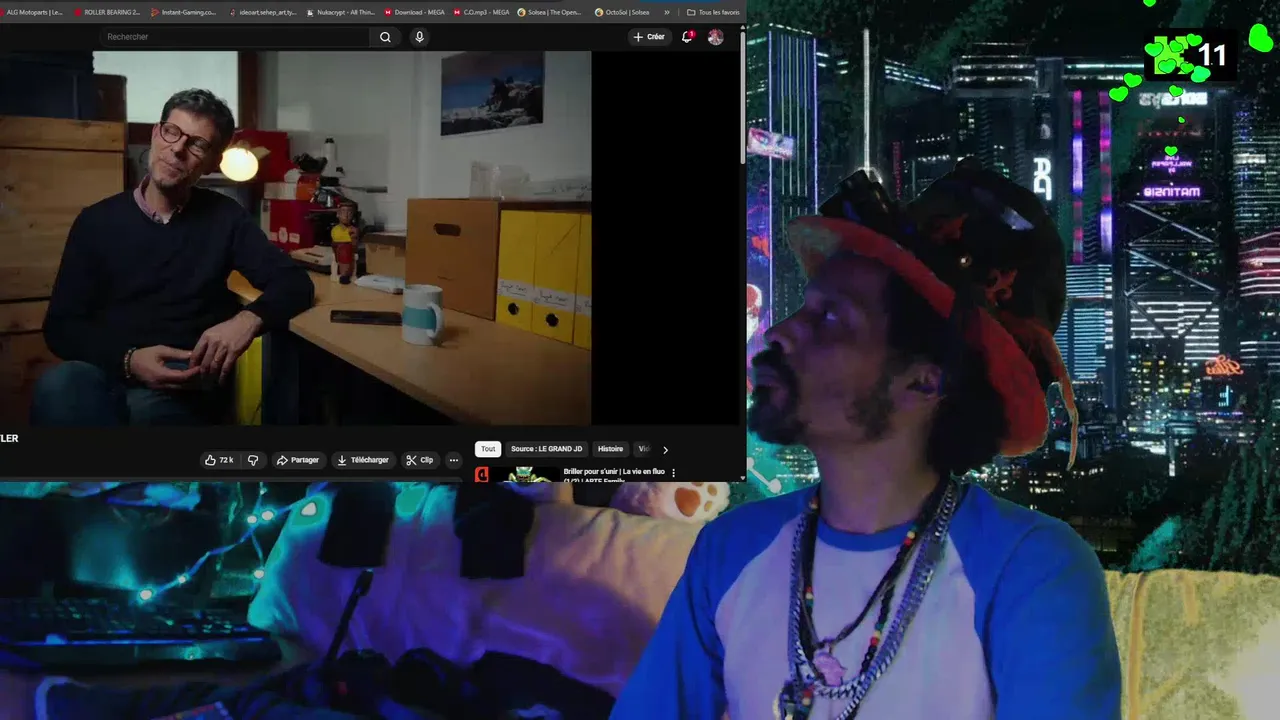Screen dimensions: 1280x720
Task: Activate voice search microphone
Action: 419,37
